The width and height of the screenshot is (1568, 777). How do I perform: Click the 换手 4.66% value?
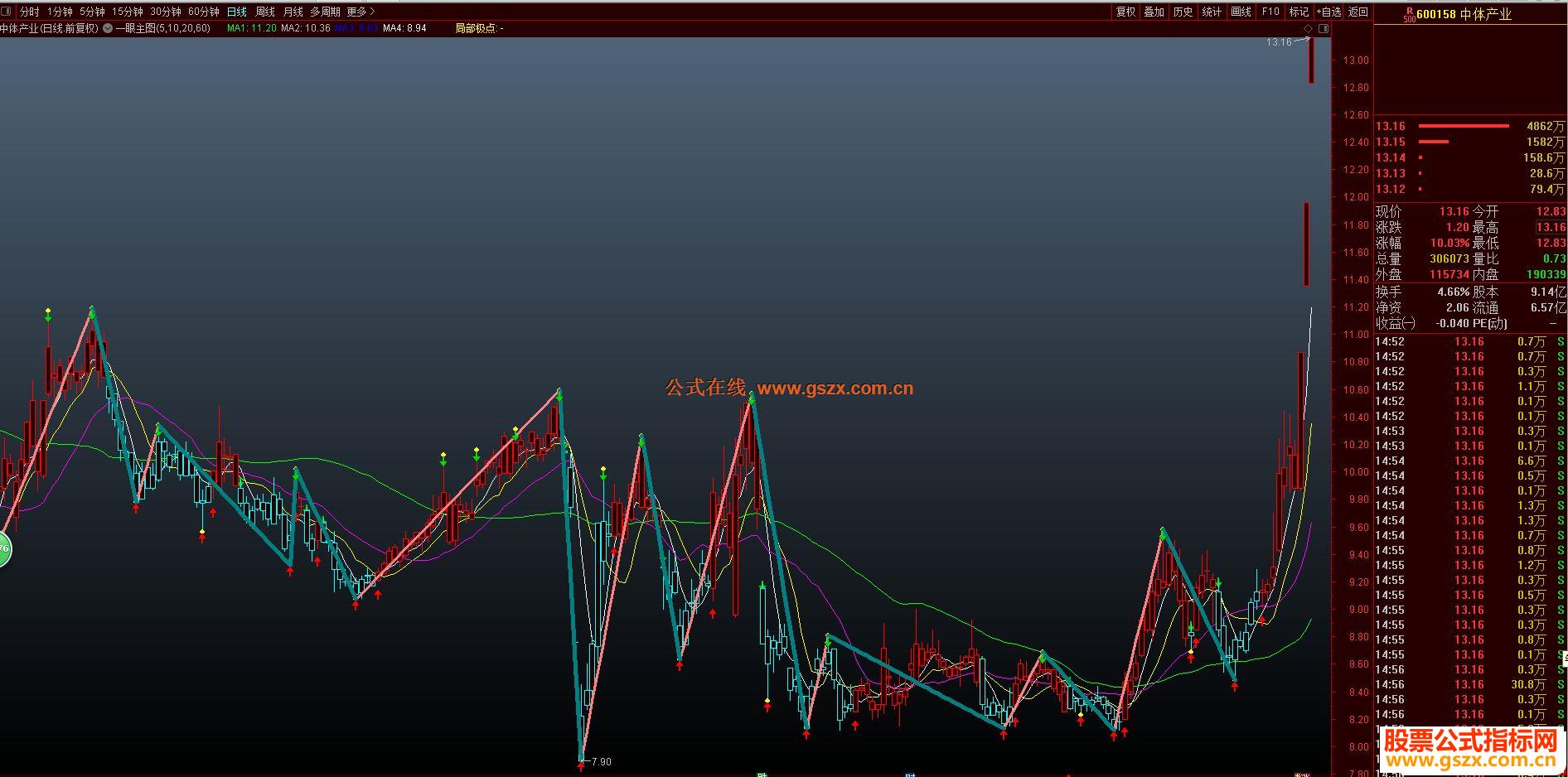click(1453, 292)
